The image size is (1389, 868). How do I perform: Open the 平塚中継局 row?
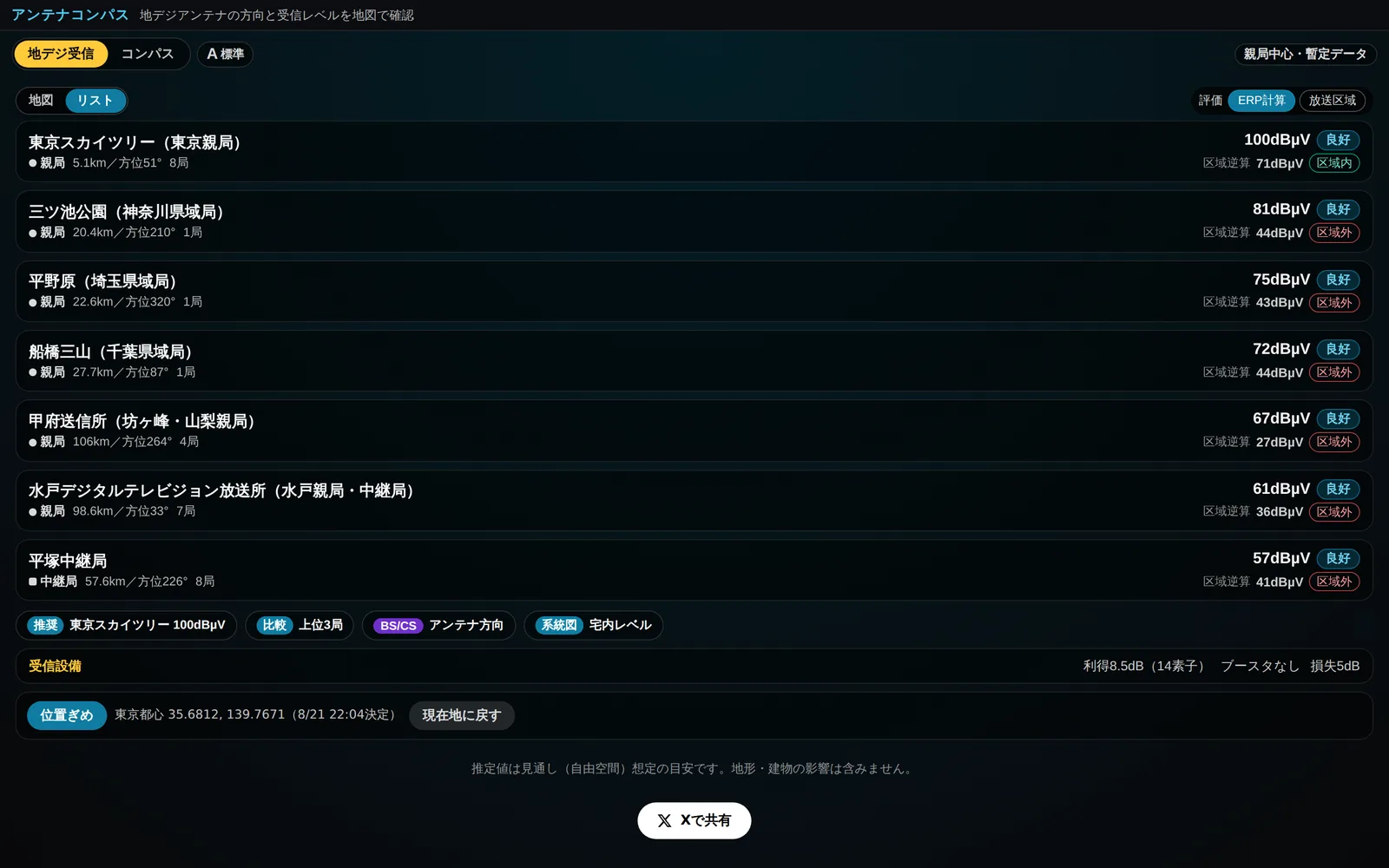(x=694, y=570)
